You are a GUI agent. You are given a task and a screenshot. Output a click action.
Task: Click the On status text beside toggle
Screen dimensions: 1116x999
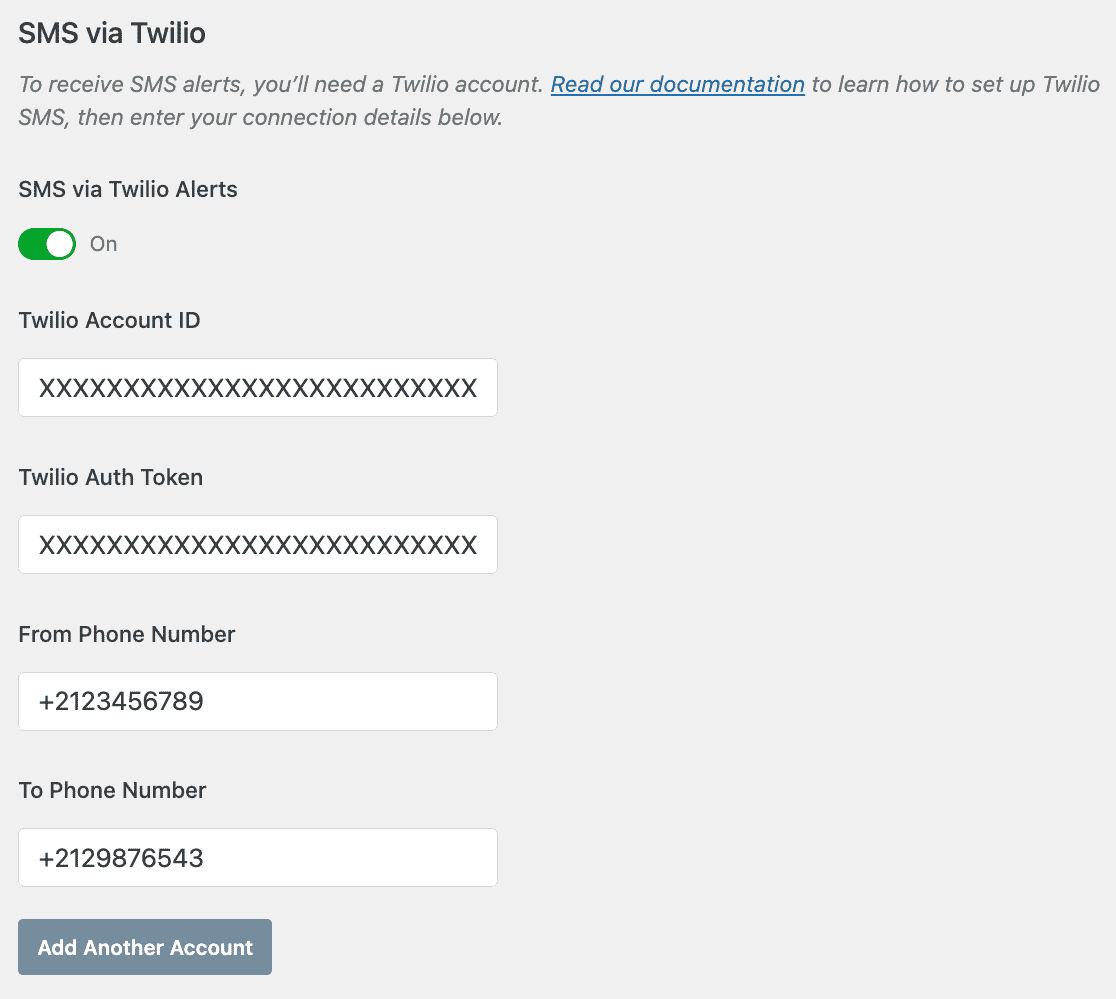[103, 244]
